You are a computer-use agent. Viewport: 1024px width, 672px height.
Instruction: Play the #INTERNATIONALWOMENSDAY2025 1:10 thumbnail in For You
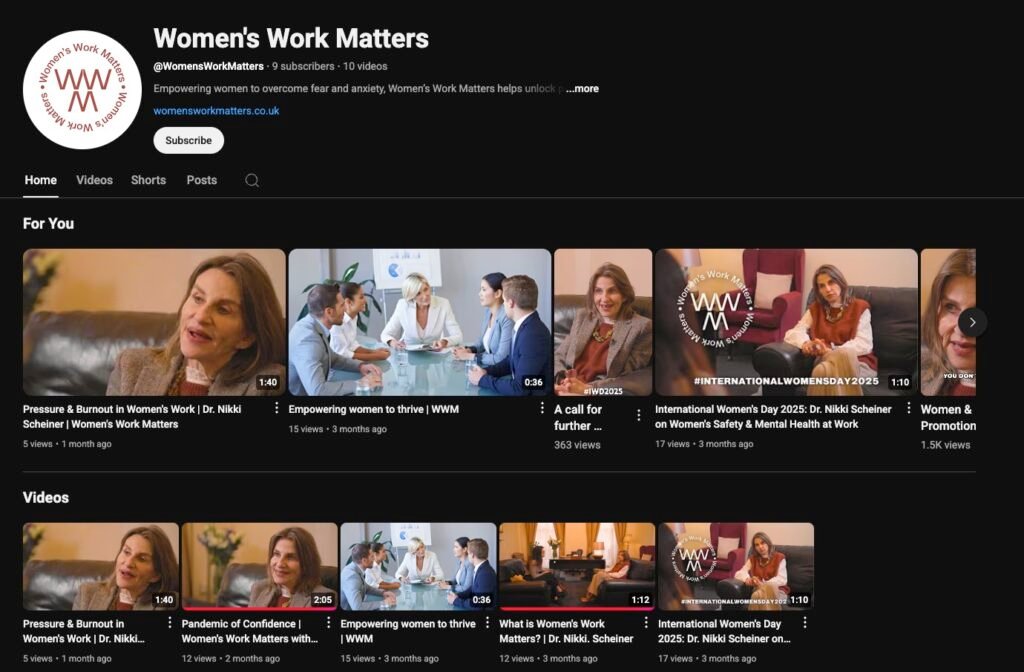pos(786,322)
